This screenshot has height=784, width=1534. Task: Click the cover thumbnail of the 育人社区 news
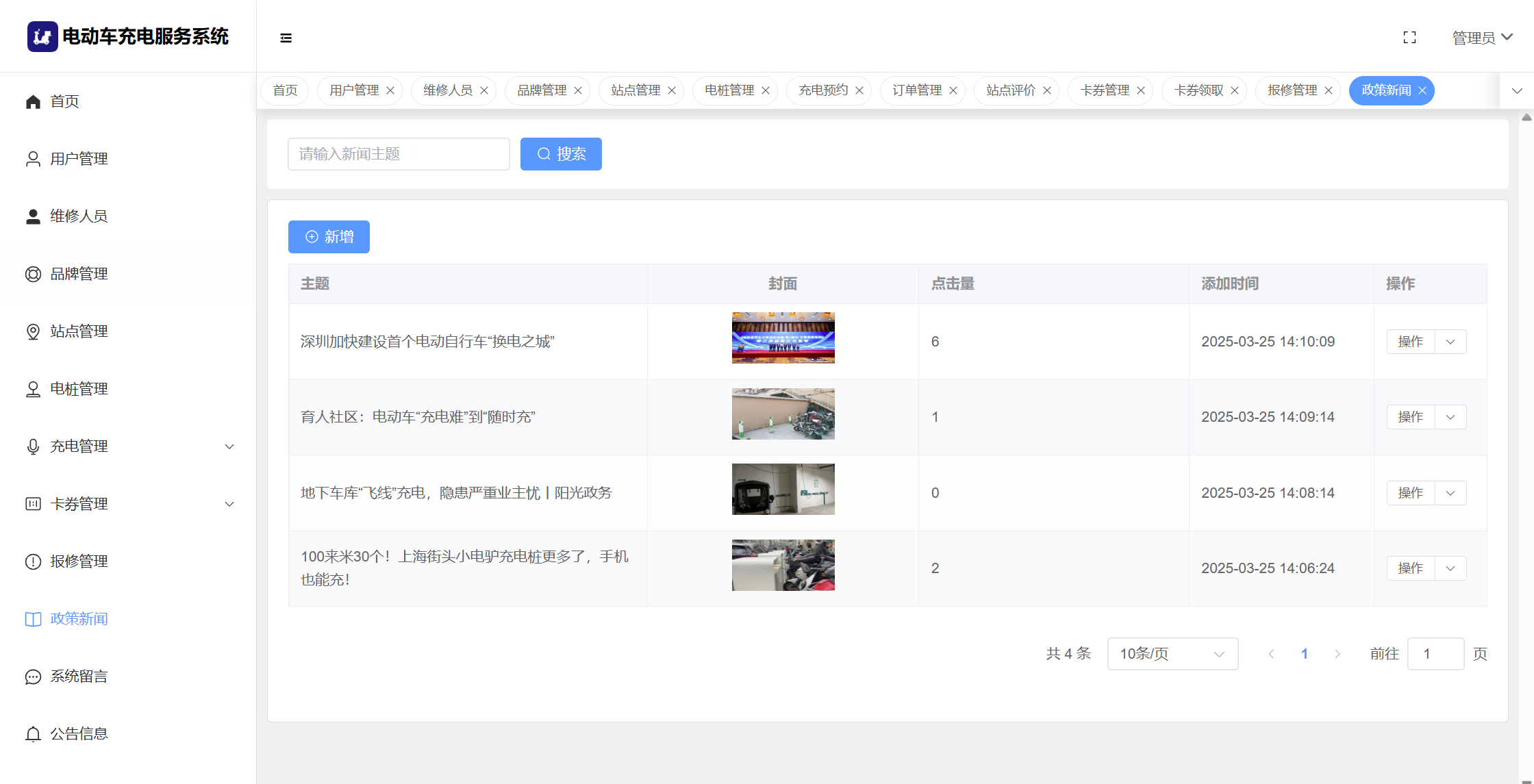pyautogui.click(x=783, y=414)
